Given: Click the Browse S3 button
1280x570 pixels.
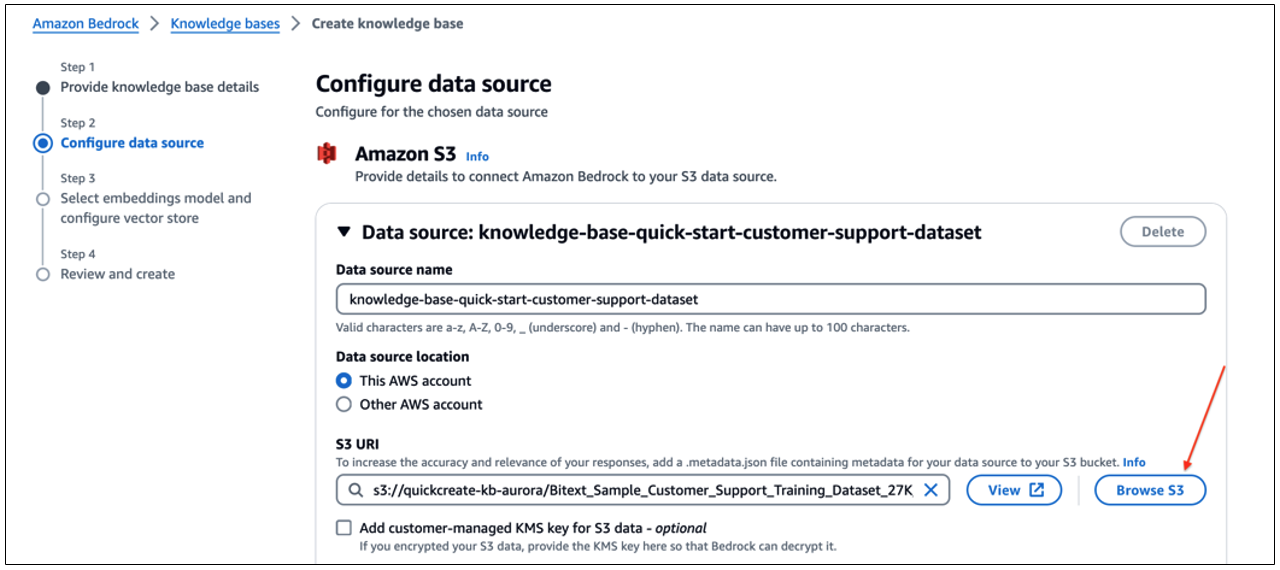Looking at the screenshot, I should tap(1150, 490).
